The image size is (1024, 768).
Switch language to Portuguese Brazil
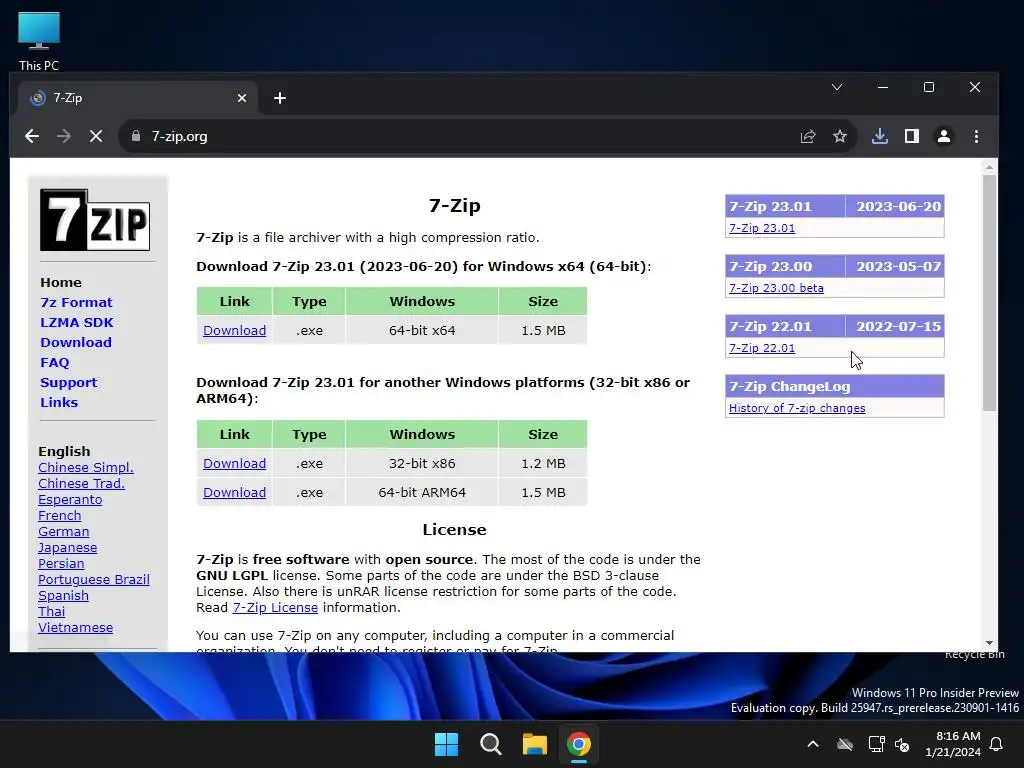[x=93, y=579]
